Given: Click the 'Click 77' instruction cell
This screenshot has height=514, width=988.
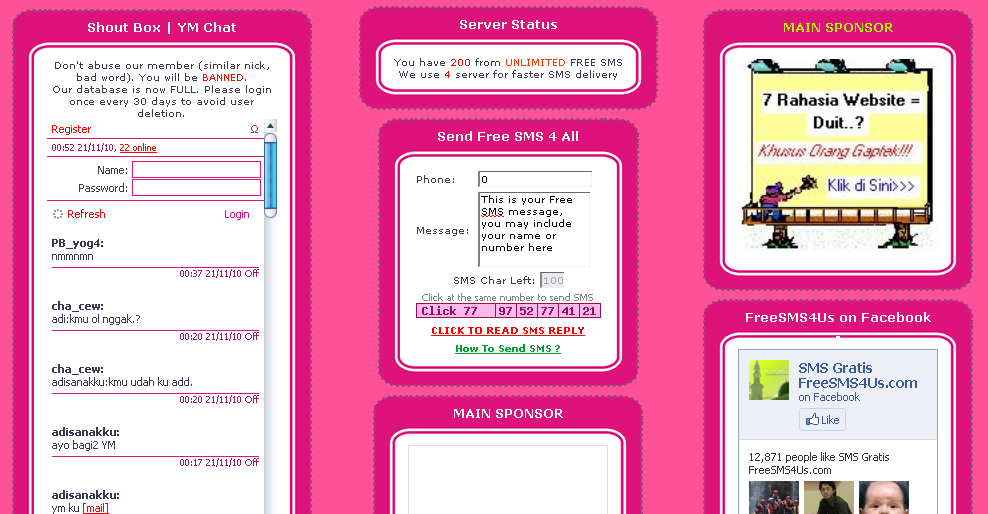Looking at the screenshot, I should pos(456,311).
